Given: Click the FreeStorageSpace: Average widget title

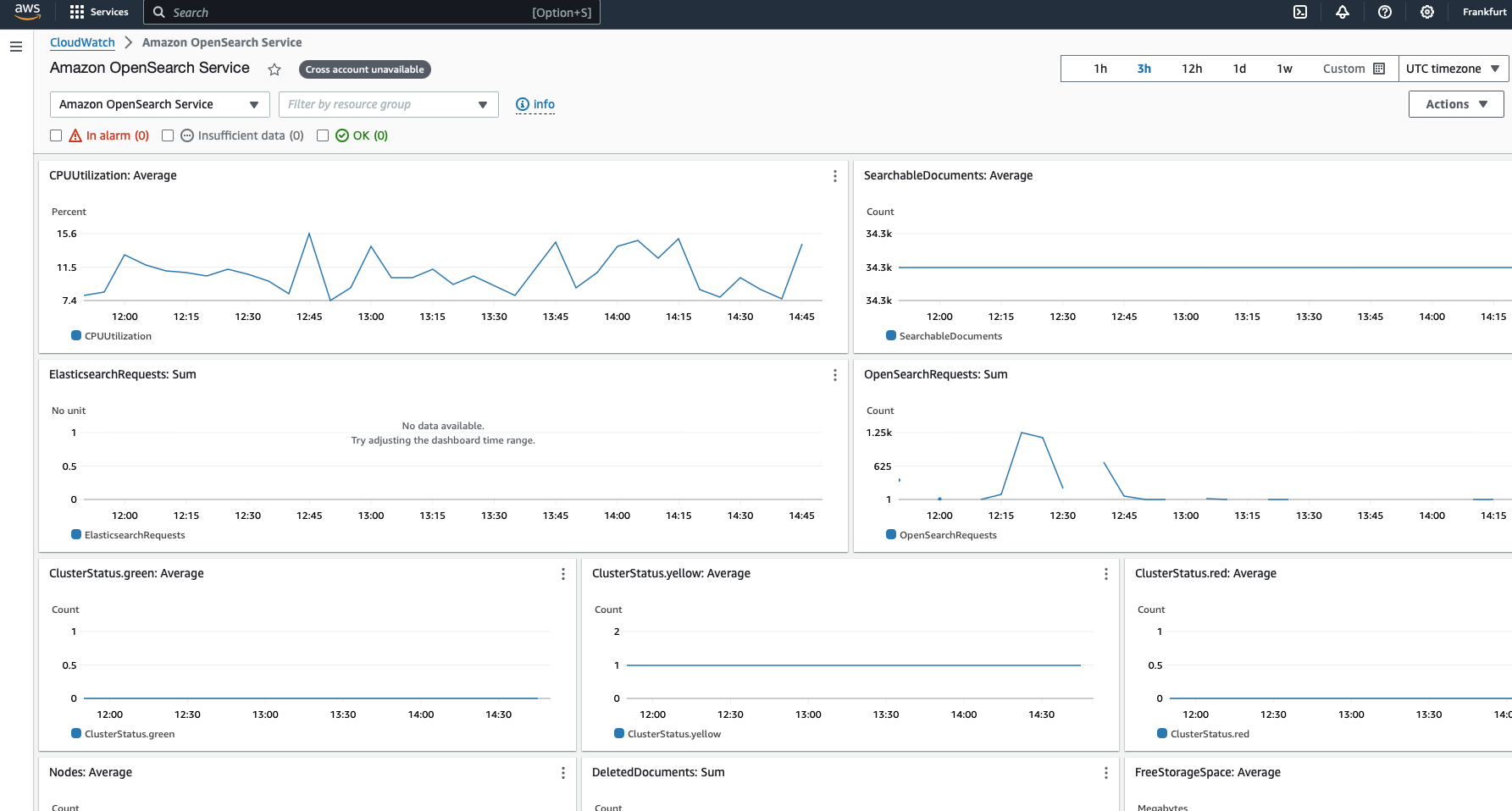Looking at the screenshot, I should 1208,772.
